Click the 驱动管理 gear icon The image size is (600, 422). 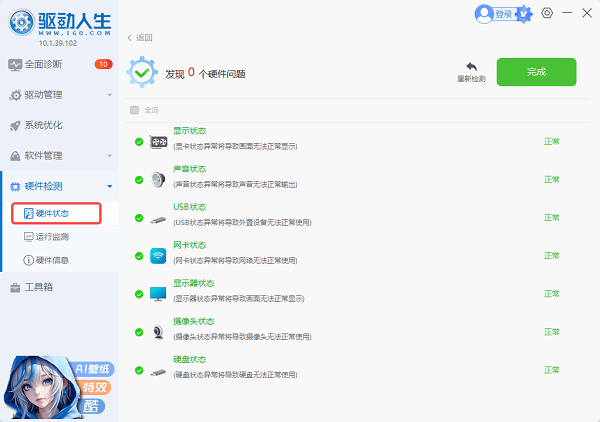coord(15,95)
